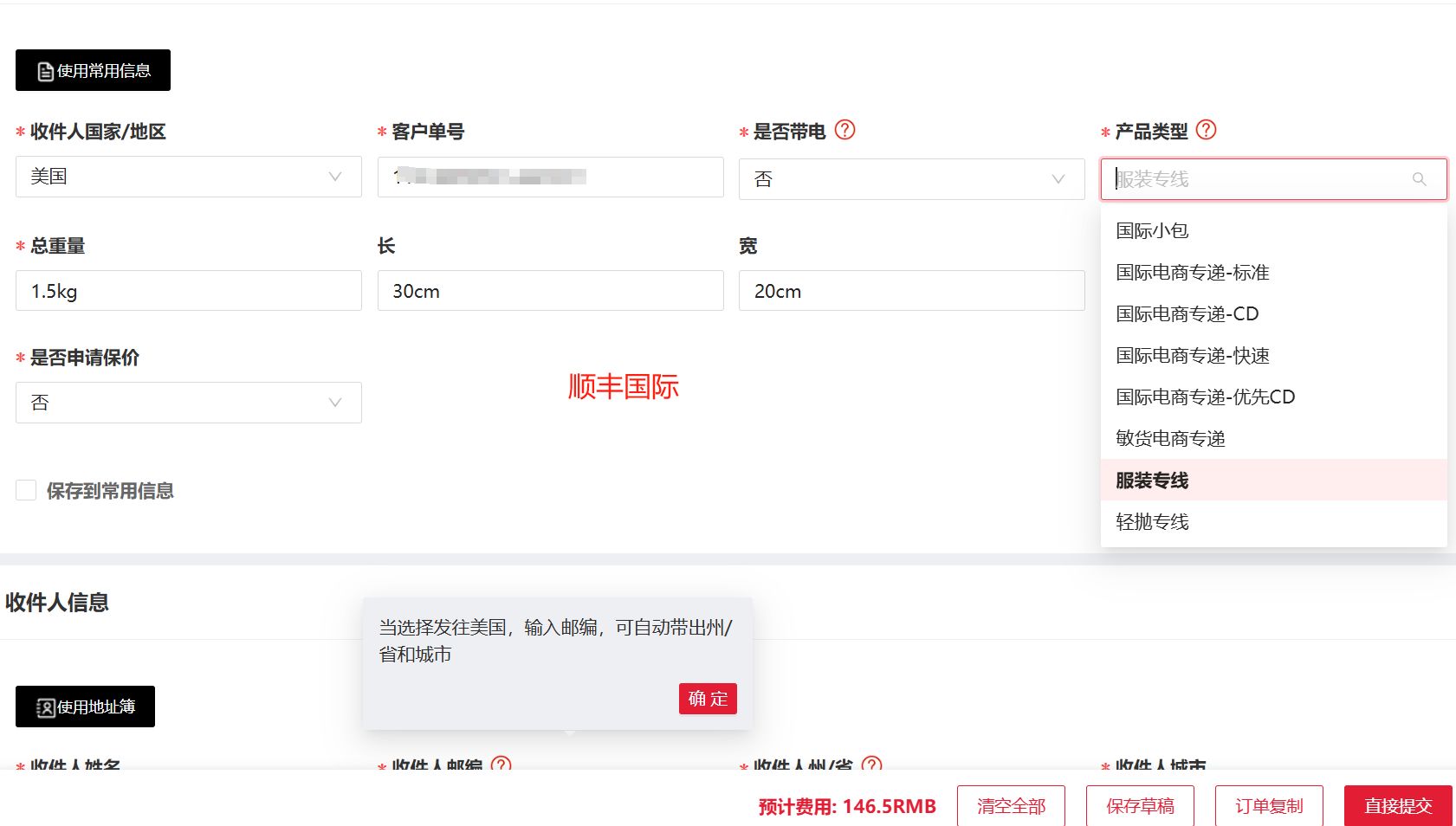1456x826 pixels.
Task: Choose 国际电商专递-CD option
Action: pyautogui.click(x=1274, y=313)
